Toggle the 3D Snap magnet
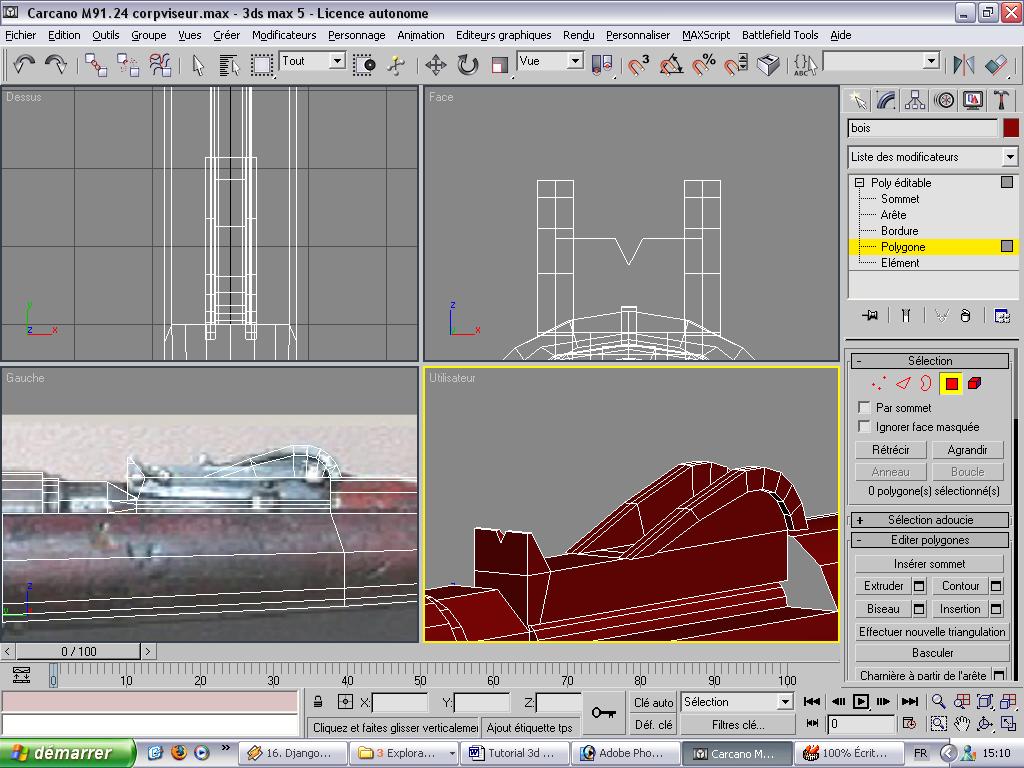Image resolution: width=1024 pixels, height=768 pixels. click(638, 65)
